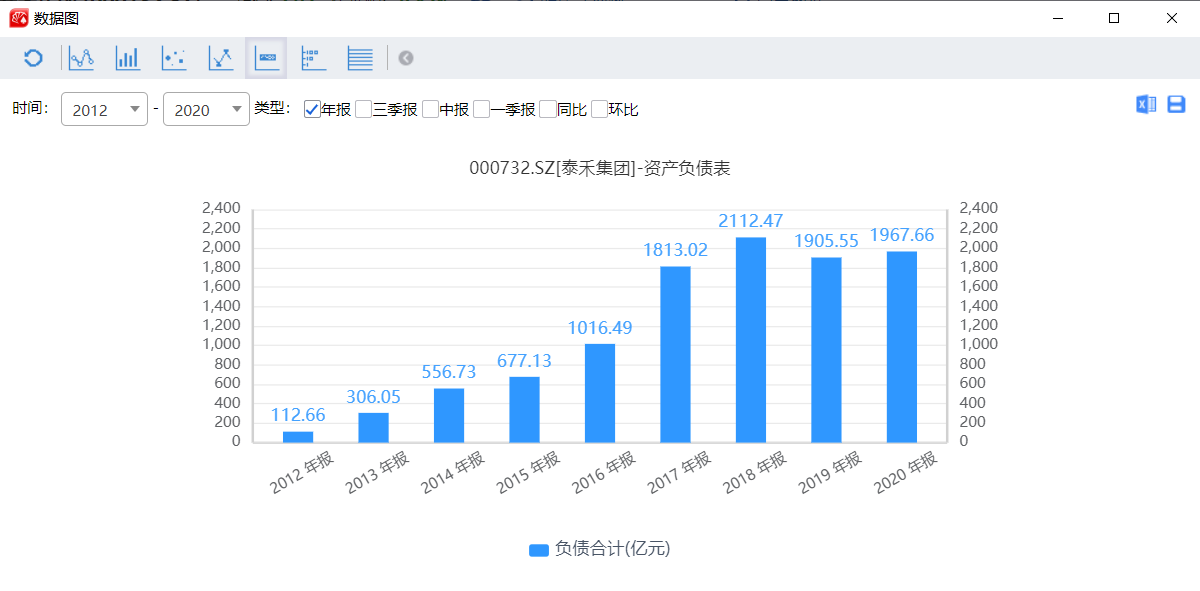Viewport: 1200px width, 591px height.
Task: Click the save disk icon
Action: click(x=1176, y=105)
